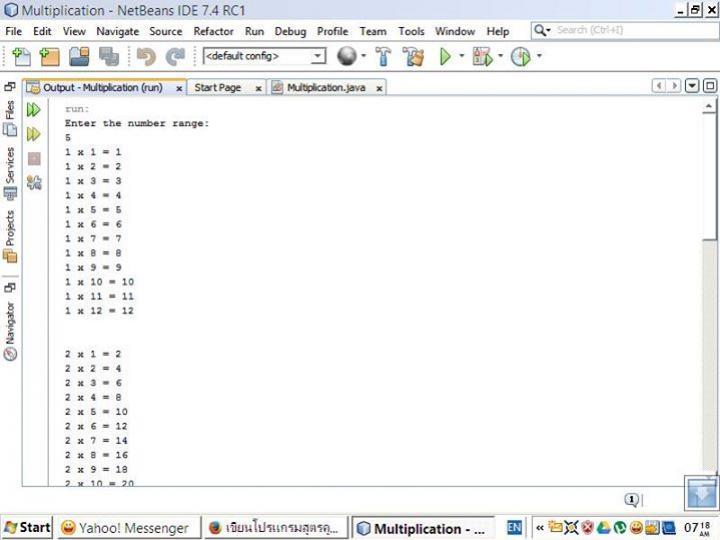Run the project with green play icon

[445, 56]
